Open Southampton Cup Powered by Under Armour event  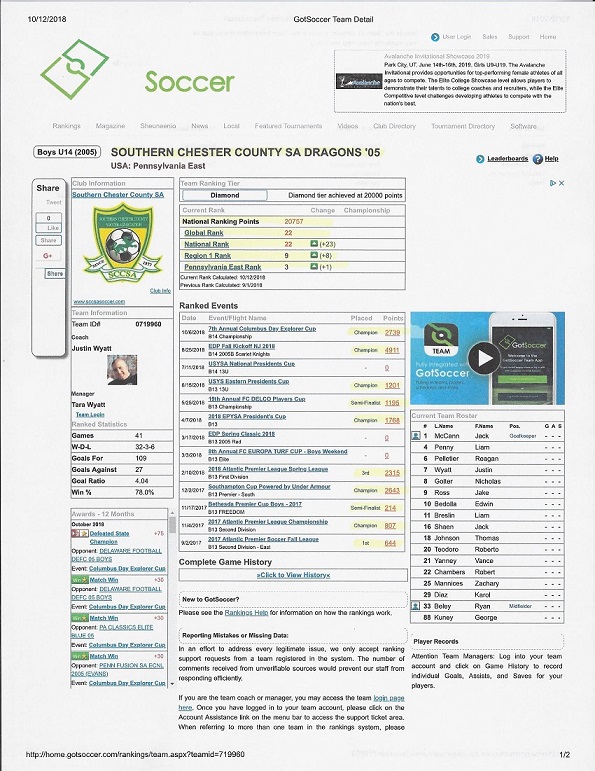tap(269, 487)
